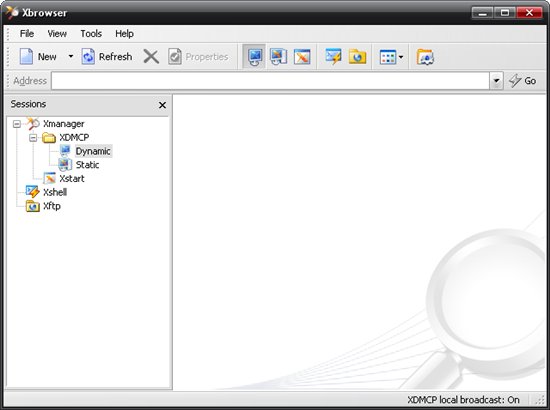Image resolution: width=550 pixels, height=410 pixels.
Task: Select the Dynamic tree item
Action: (93, 151)
